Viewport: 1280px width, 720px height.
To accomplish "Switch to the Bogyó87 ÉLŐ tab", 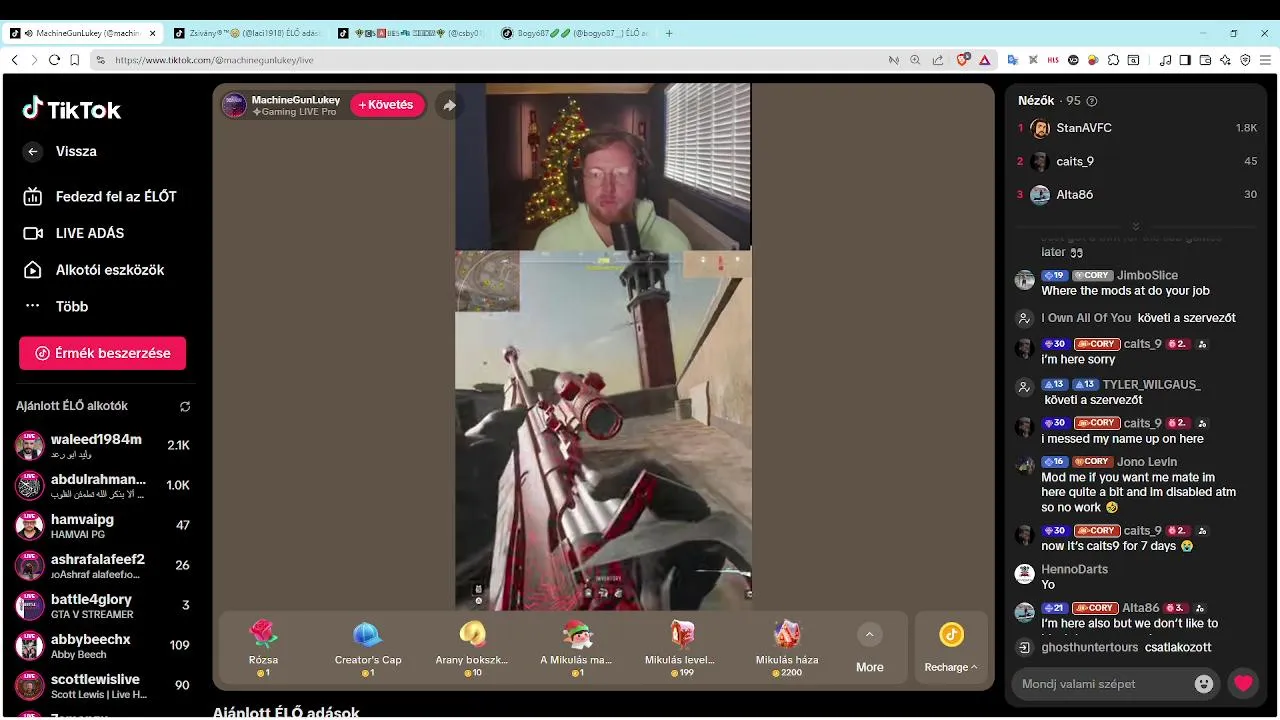I will pos(574,33).
